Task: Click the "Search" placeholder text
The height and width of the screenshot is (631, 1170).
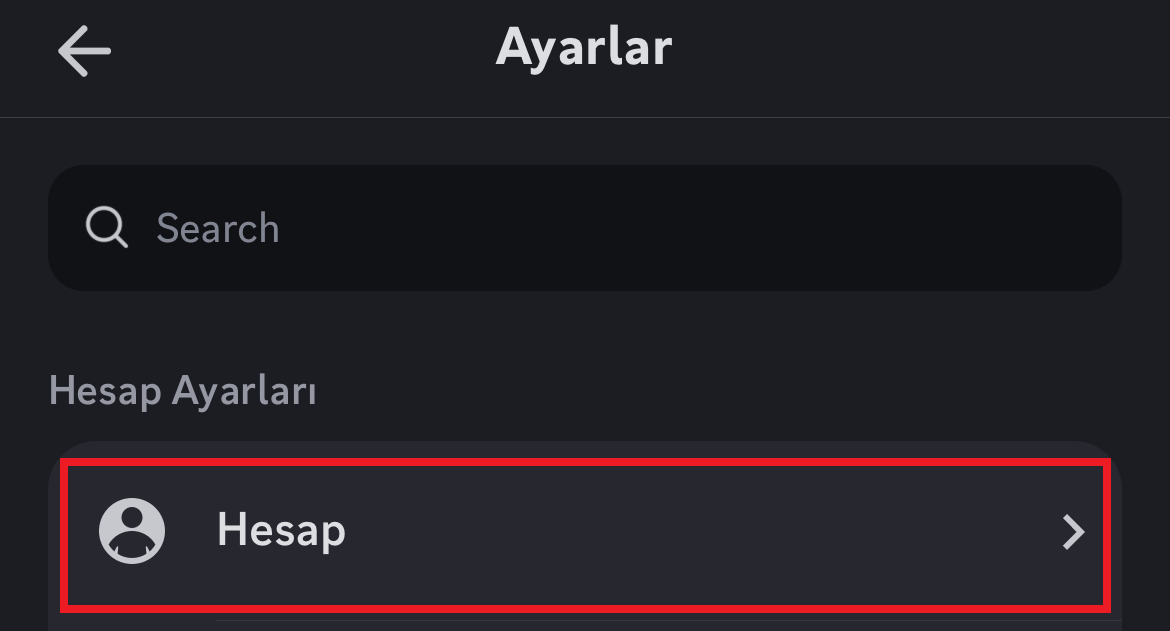Action: (218, 229)
